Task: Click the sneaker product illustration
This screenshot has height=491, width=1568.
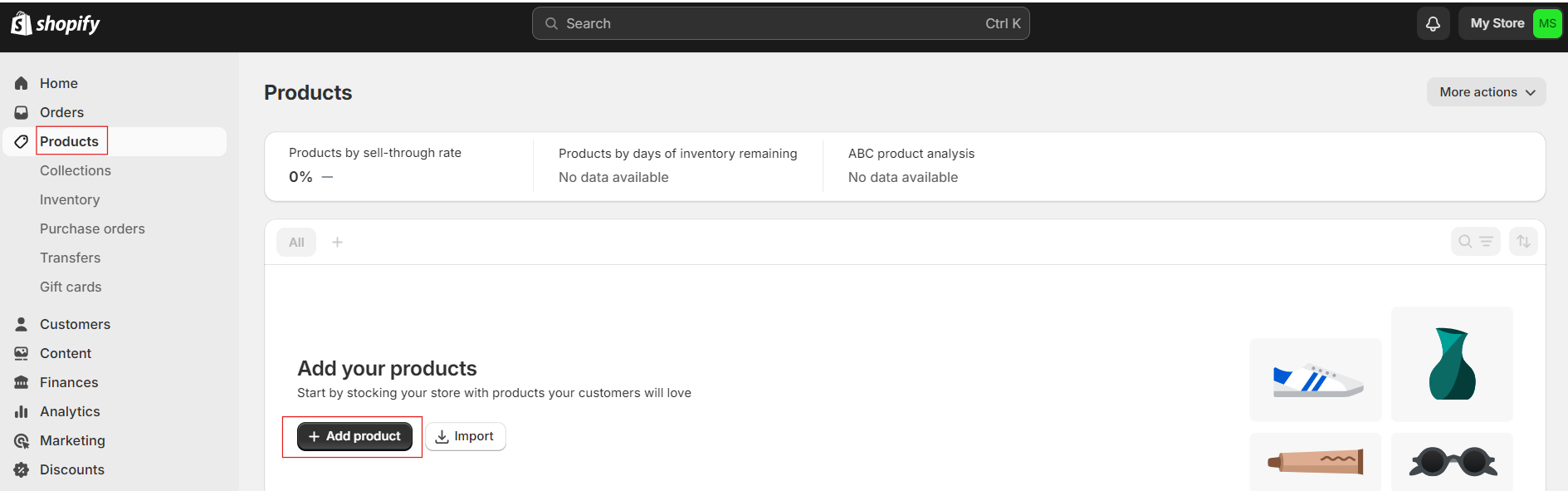Action: click(1316, 380)
